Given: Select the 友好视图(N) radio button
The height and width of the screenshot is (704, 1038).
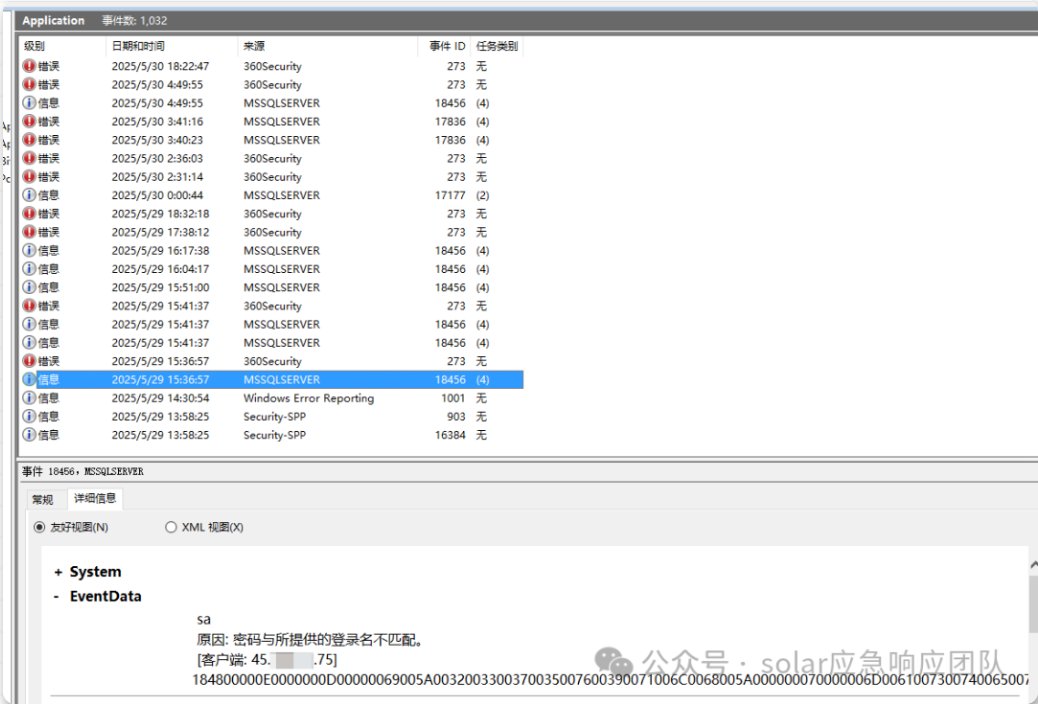Looking at the screenshot, I should coord(40,527).
